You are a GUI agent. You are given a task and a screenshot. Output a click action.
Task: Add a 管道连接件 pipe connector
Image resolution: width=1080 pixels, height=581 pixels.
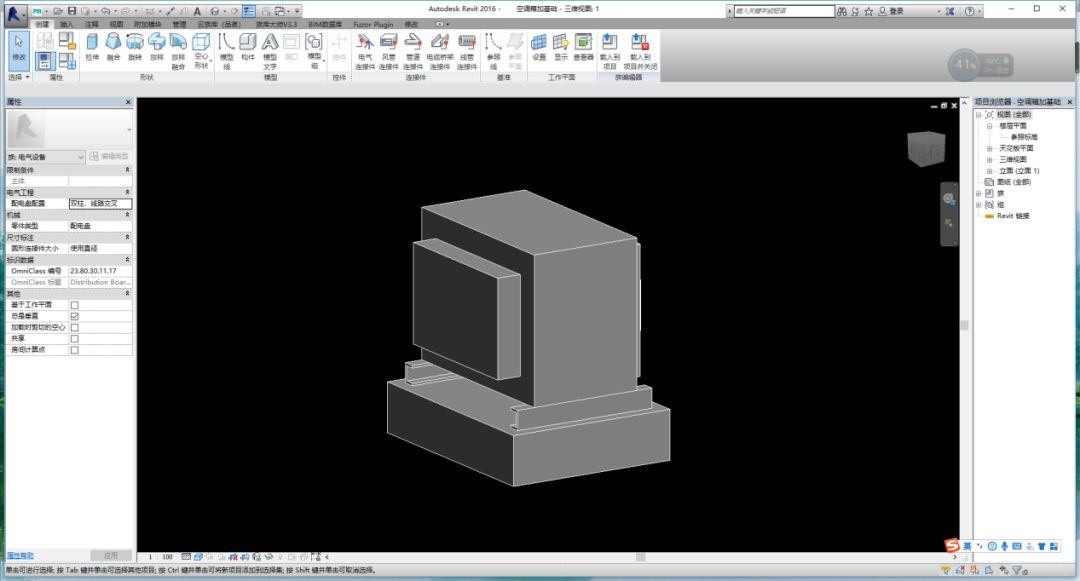tap(413, 51)
